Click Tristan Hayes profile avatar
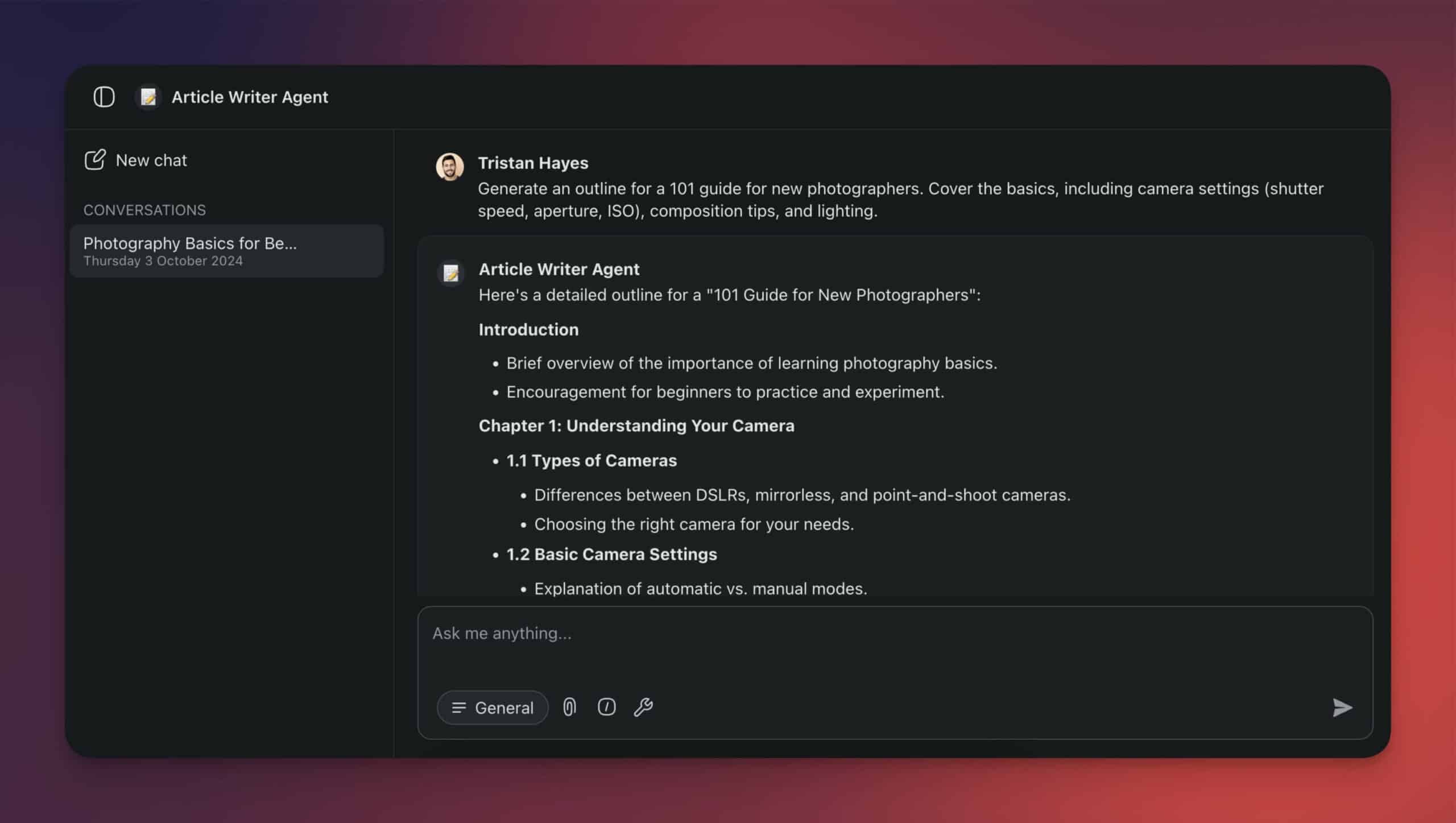1456x823 pixels. click(x=450, y=167)
